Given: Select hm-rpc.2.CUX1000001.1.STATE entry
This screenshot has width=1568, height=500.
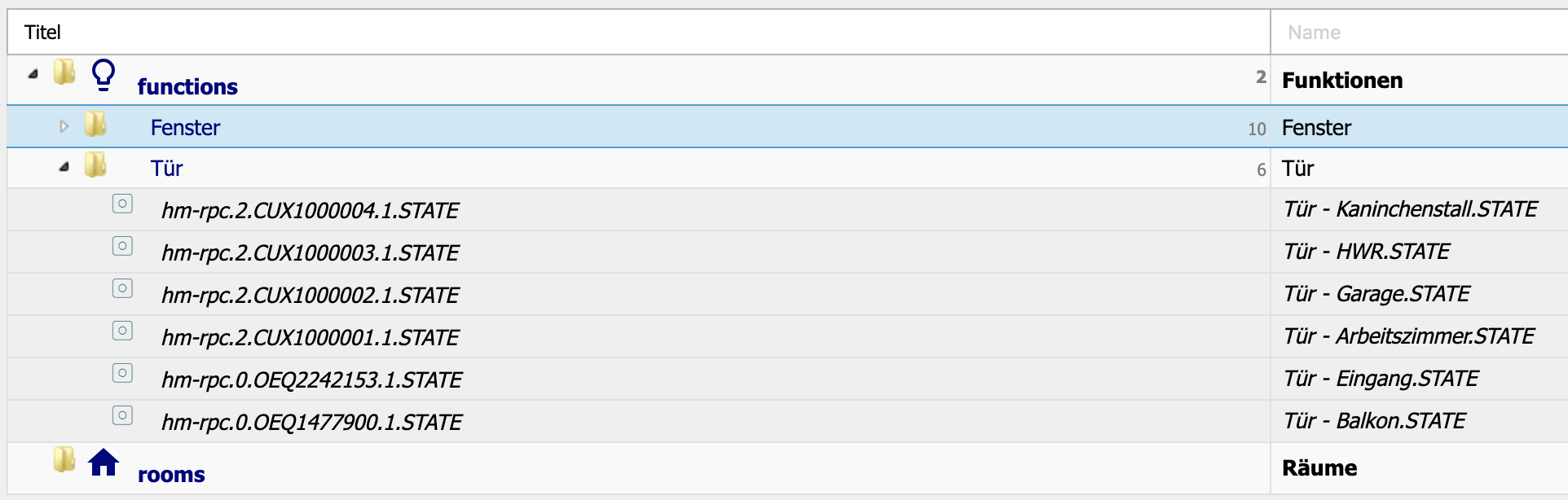Looking at the screenshot, I should 310,338.
